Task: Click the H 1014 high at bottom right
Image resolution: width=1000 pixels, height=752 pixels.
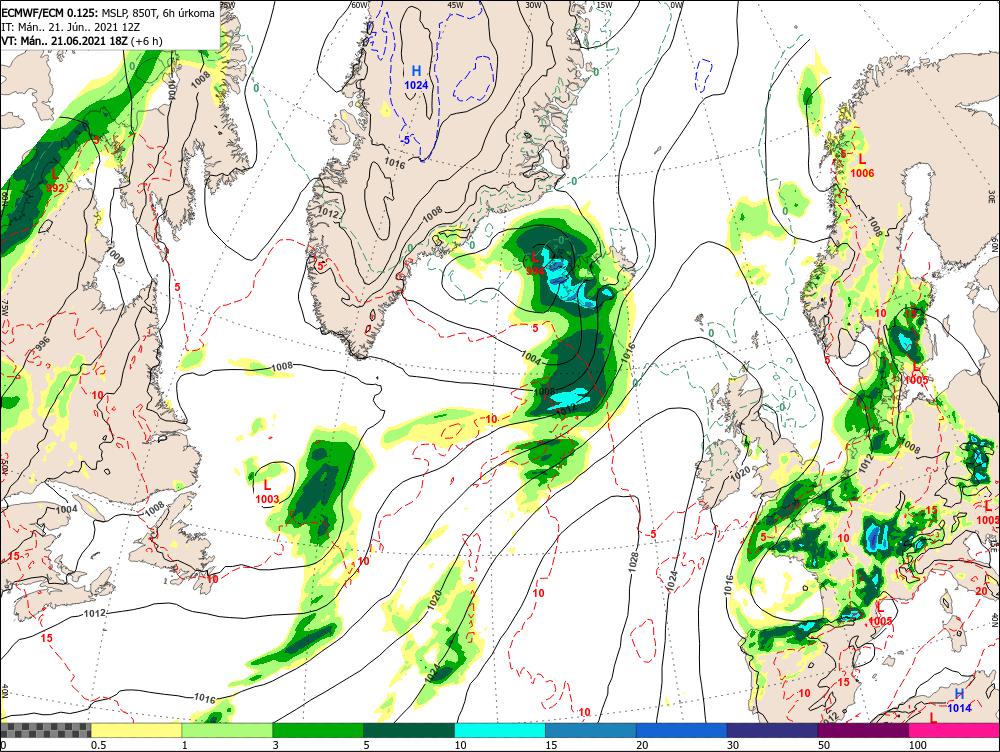Action: tap(959, 700)
